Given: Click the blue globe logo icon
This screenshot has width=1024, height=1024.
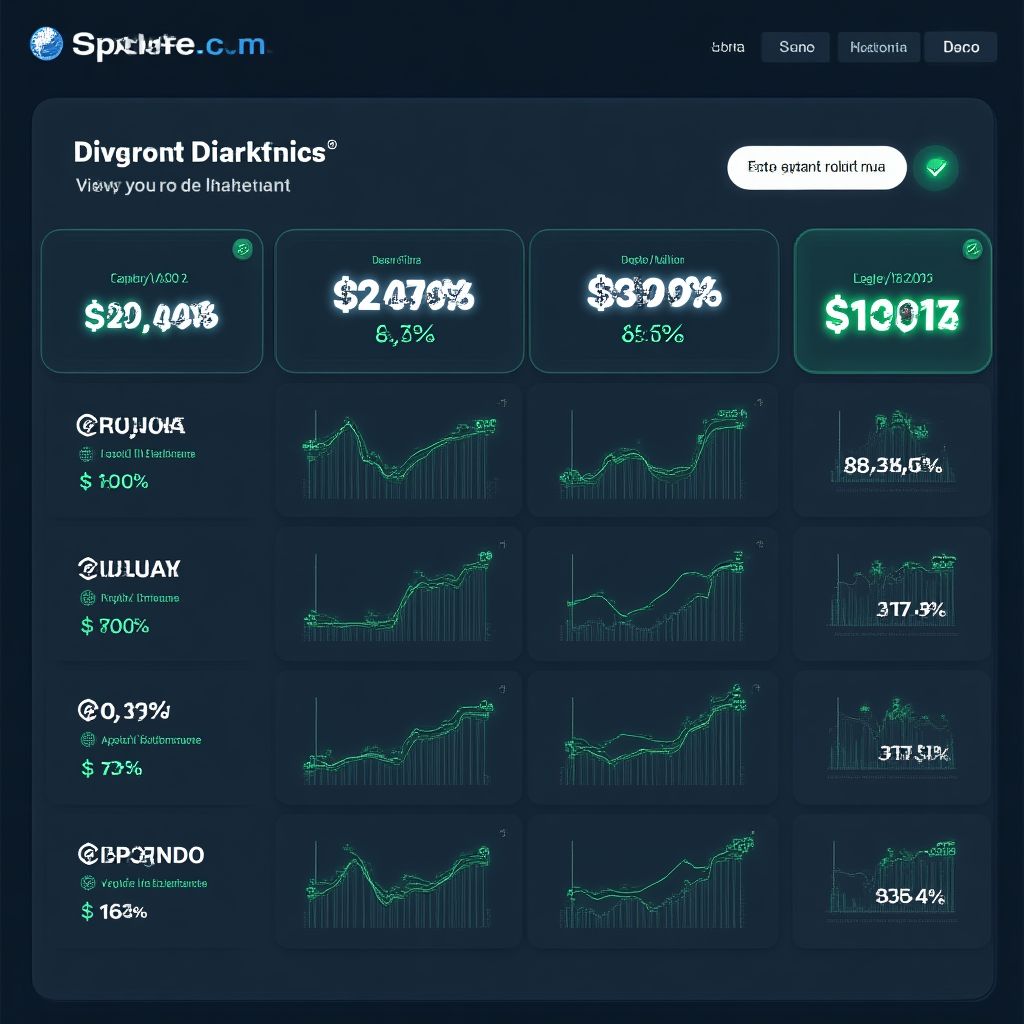Looking at the screenshot, I should coord(47,44).
